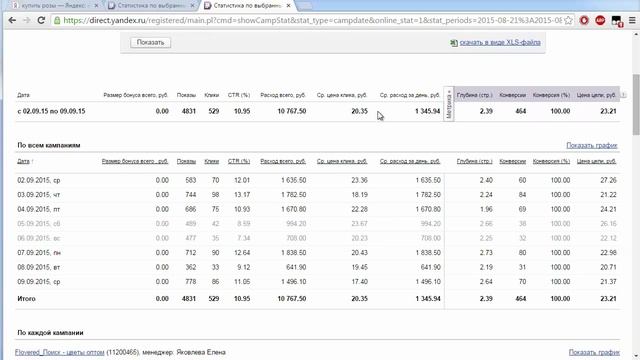Select the '07.09.2015, пн' date cell

[39, 253]
